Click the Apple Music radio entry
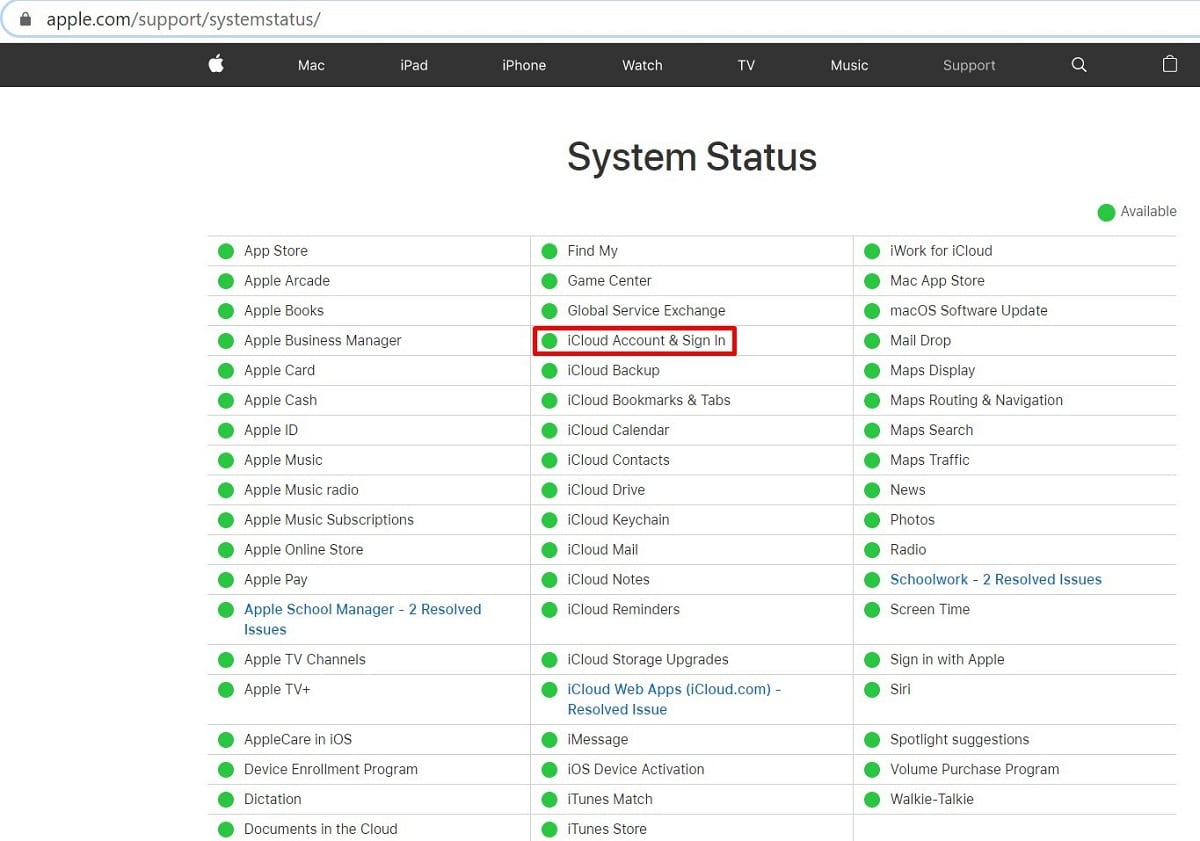1200x841 pixels. 301,490
